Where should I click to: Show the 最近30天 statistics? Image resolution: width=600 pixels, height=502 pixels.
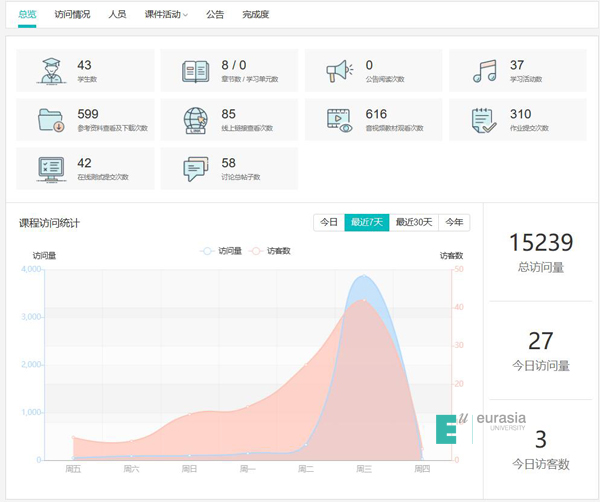coord(414,223)
